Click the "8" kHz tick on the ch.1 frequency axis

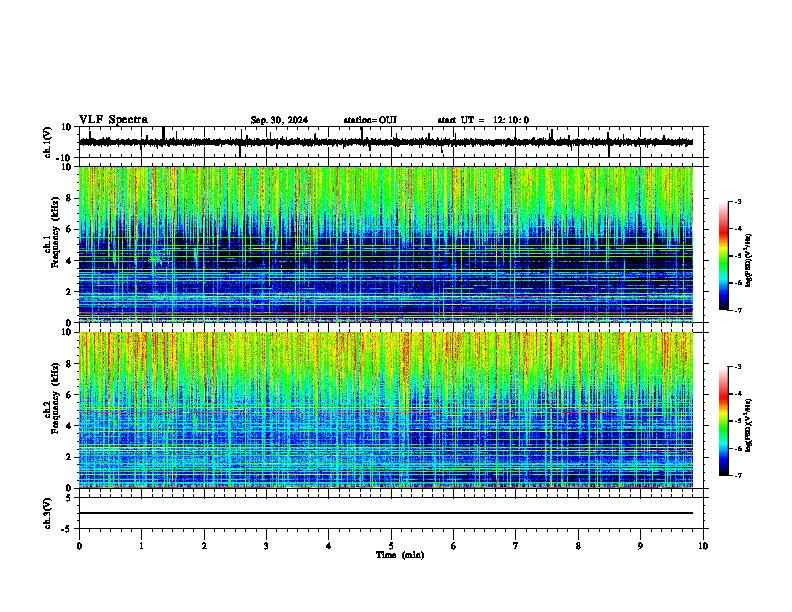(69, 198)
